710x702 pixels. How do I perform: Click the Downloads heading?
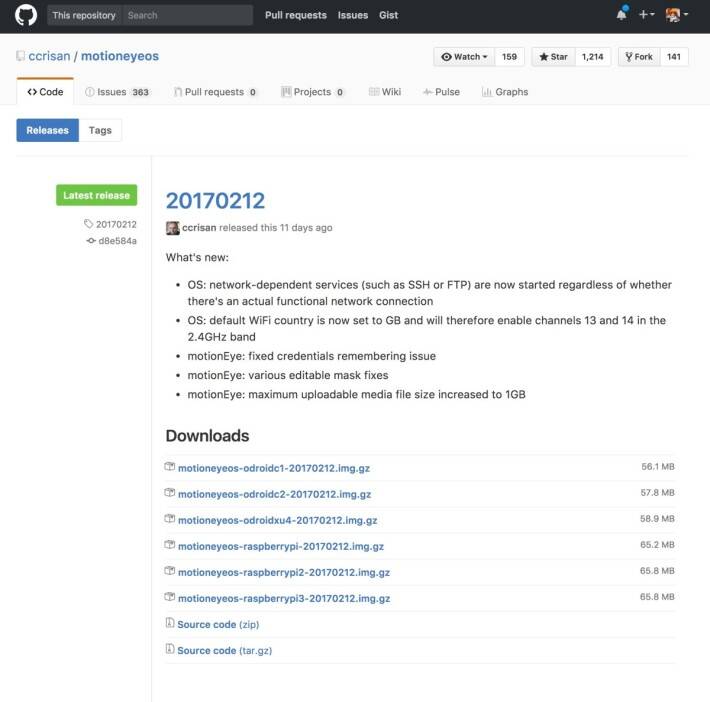click(x=207, y=436)
